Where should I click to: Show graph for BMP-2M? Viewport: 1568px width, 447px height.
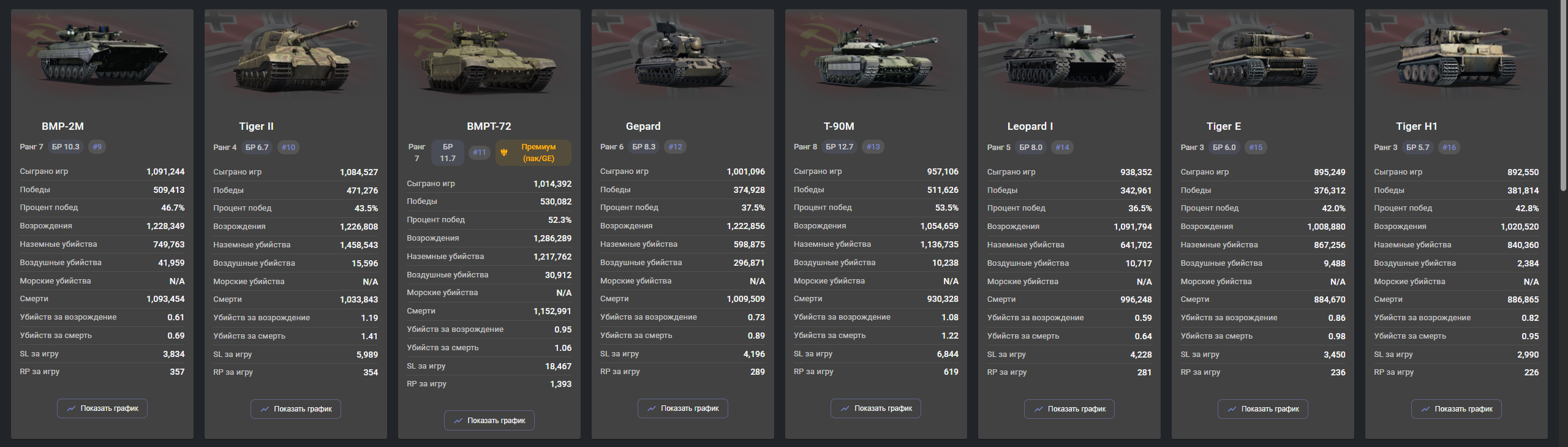[x=102, y=408]
